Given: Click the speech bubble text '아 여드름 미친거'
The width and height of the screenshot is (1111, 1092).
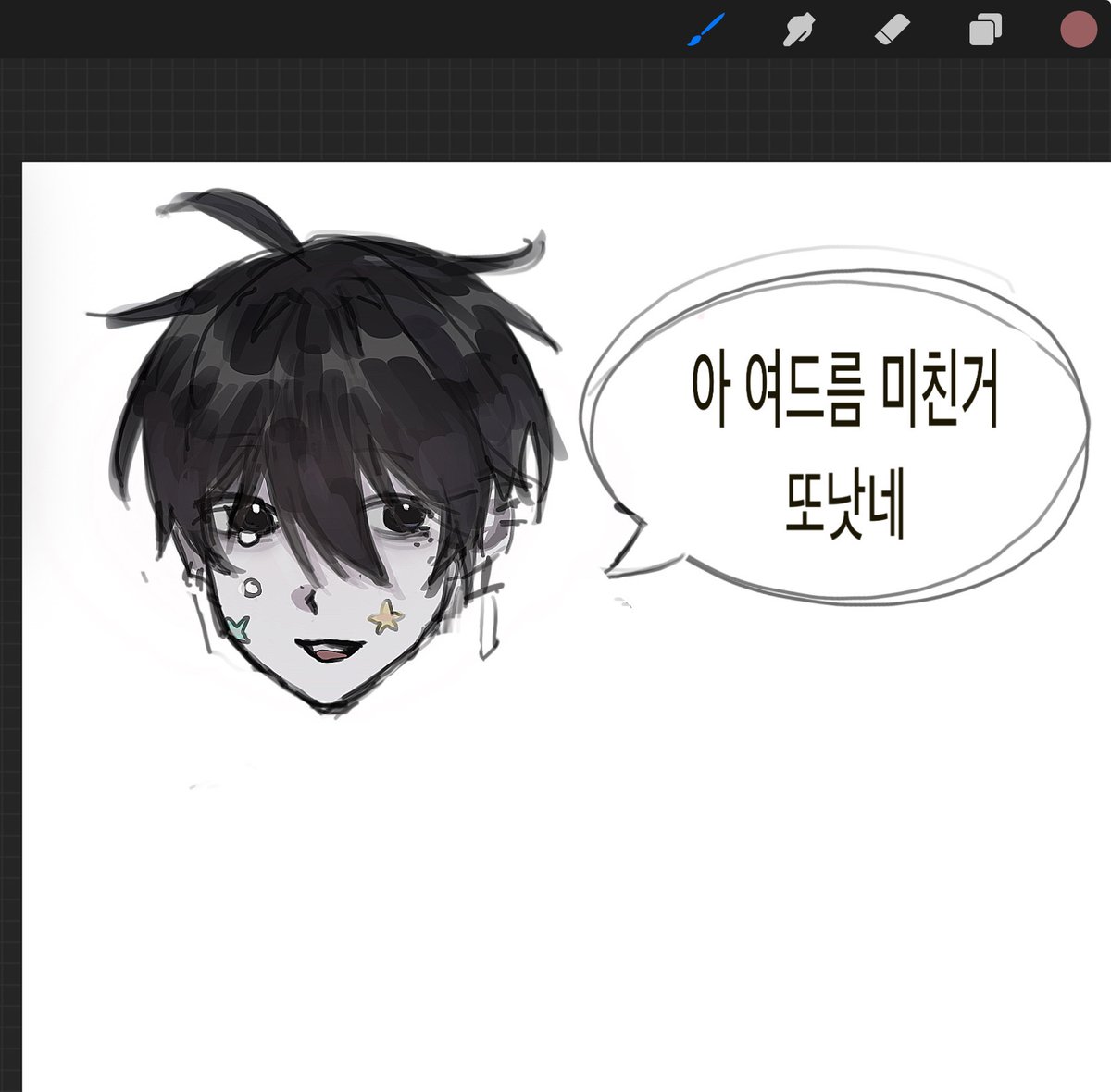Looking at the screenshot, I should click(x=844, y=390).
